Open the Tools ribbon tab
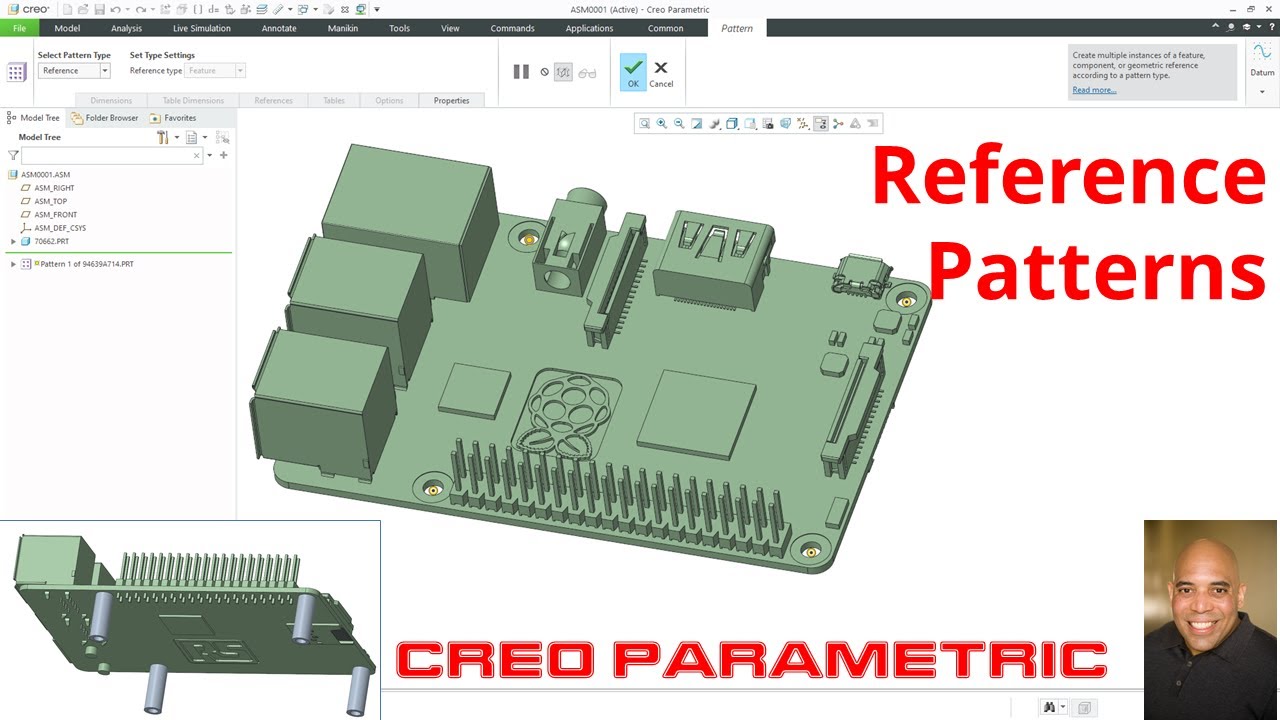The width and height of the screenshot is (1280, 720). click(x=399, y=28)
